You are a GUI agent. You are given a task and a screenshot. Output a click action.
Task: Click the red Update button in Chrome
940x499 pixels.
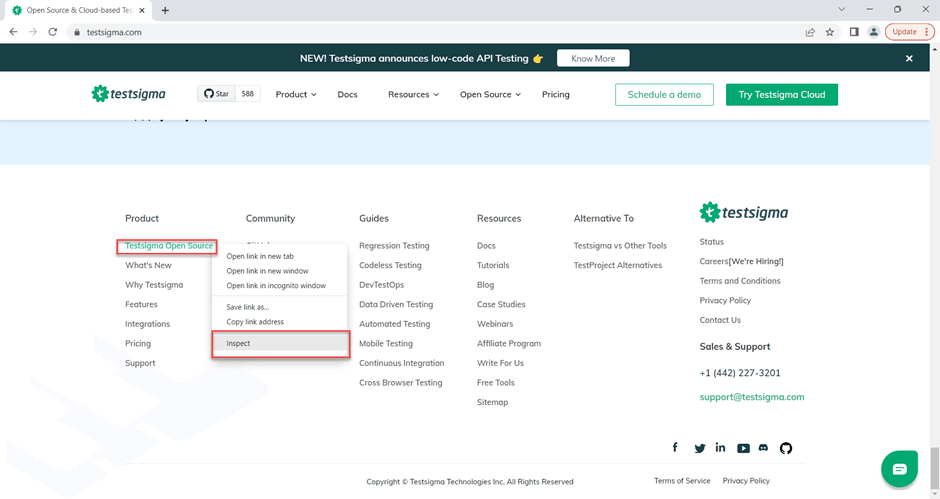coord(909,32)
